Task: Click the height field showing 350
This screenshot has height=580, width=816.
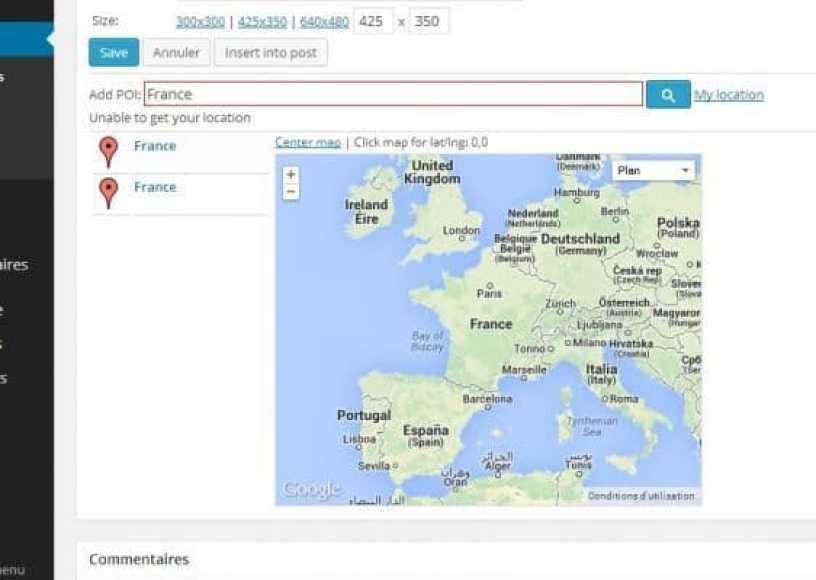Action: pyautogui.click(x=429, y=21)
